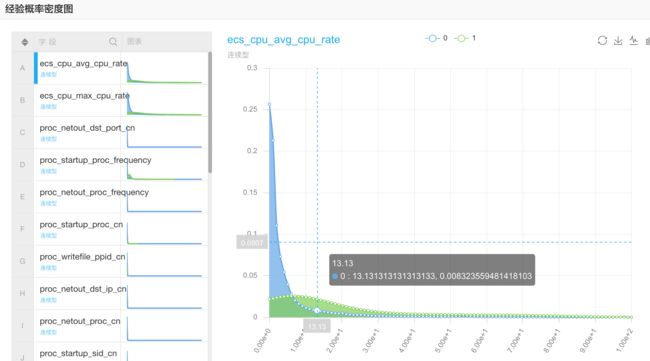Toggle legend series 0

coord(436,38)
